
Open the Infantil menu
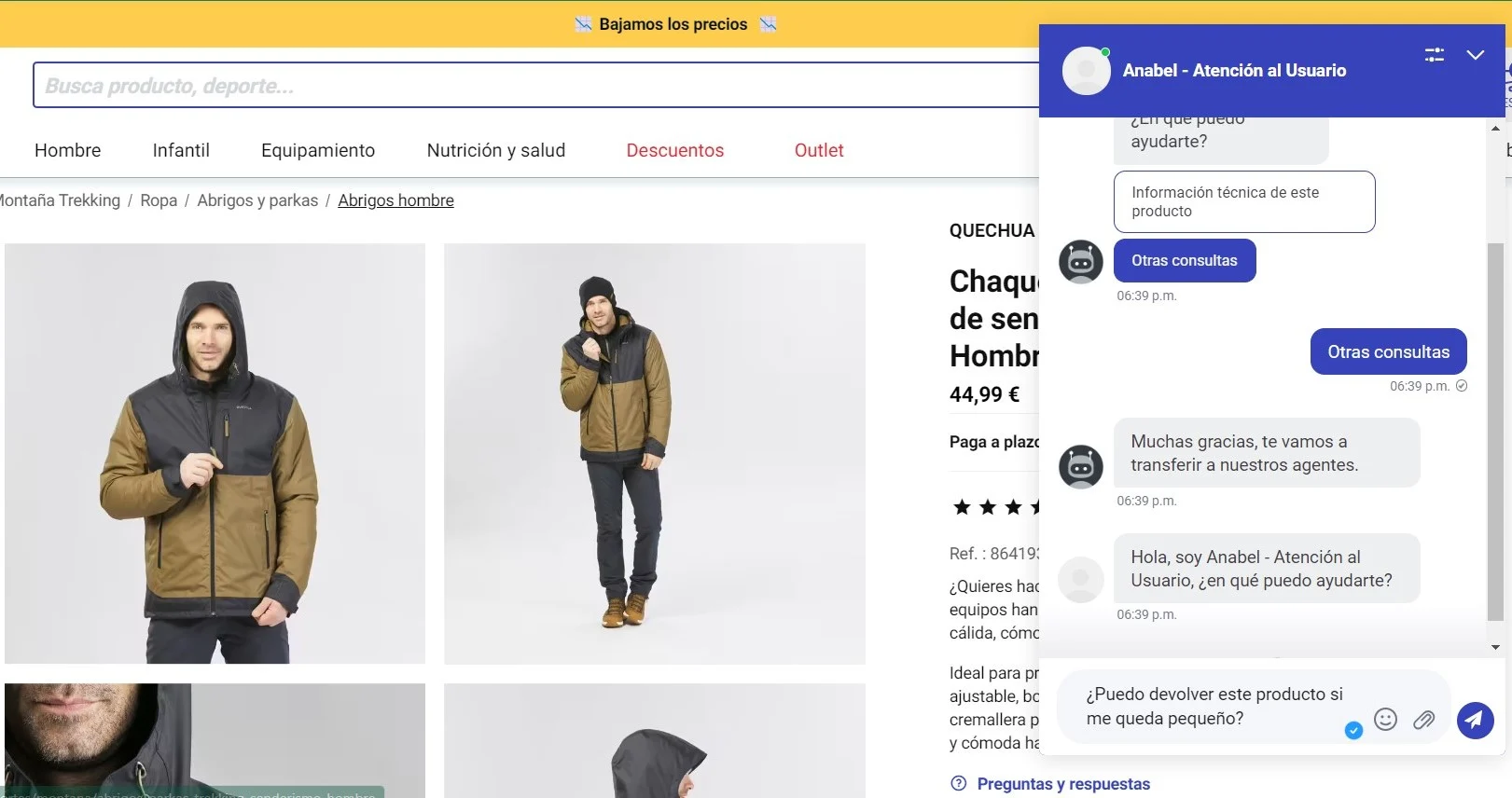coord(181,150)
